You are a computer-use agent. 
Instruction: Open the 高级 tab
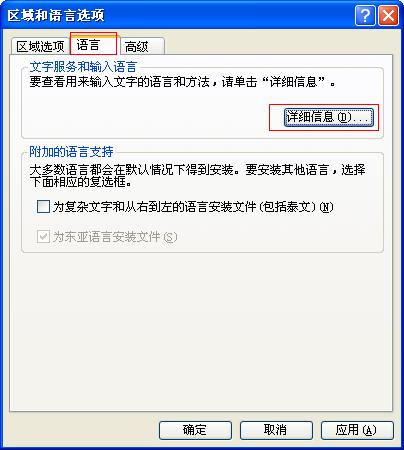[x=142, y=46]
